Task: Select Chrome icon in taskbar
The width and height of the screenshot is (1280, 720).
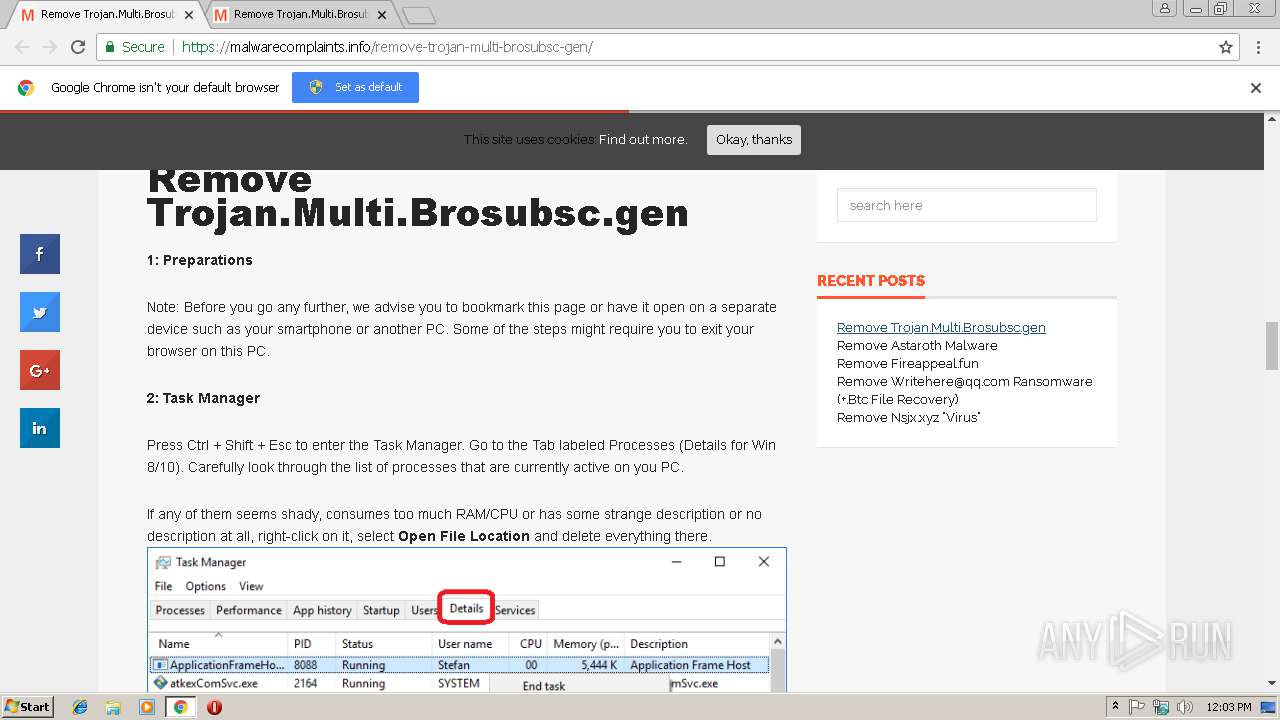Action: point(180,707)
